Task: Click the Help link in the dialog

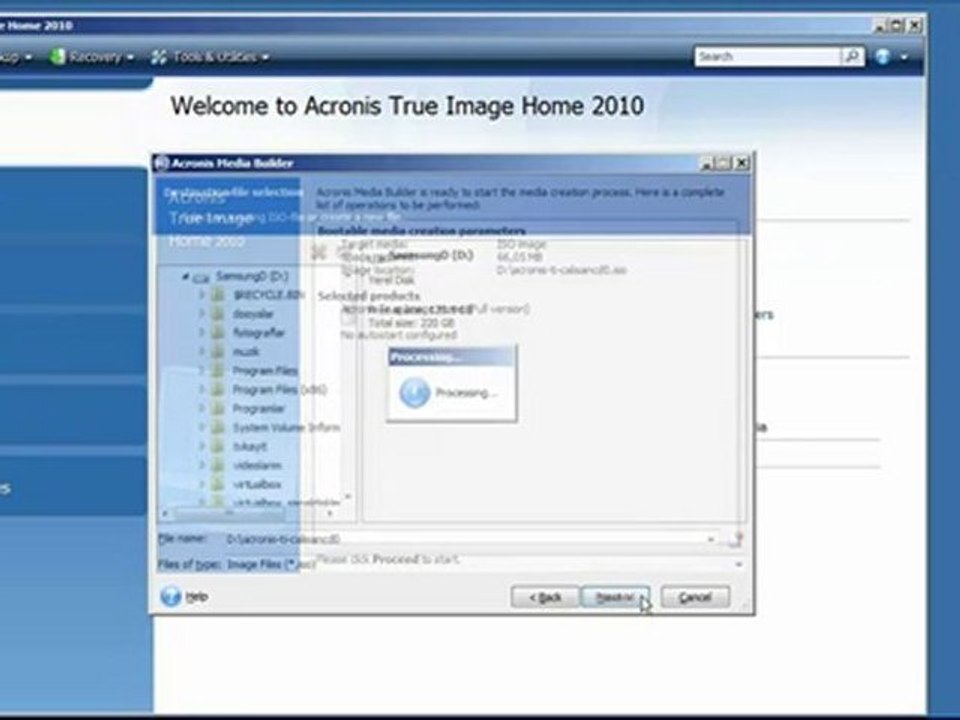Action: [197, 596]
